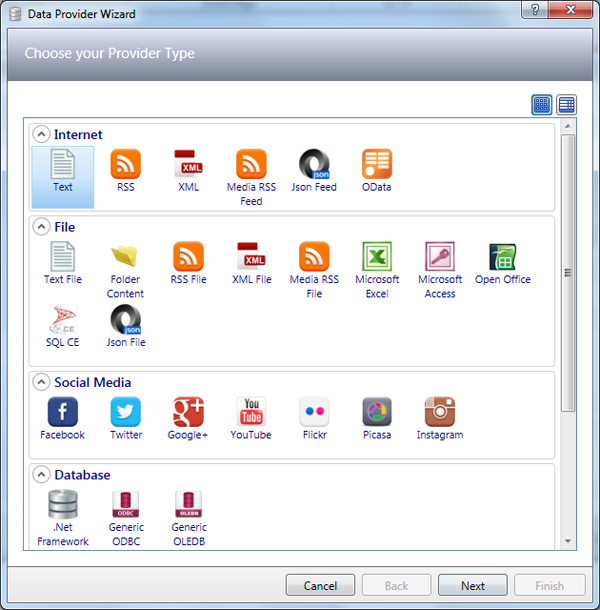Choose the Microsoft Excel provider
600x610 pixels.
click(x=377, y=270)
